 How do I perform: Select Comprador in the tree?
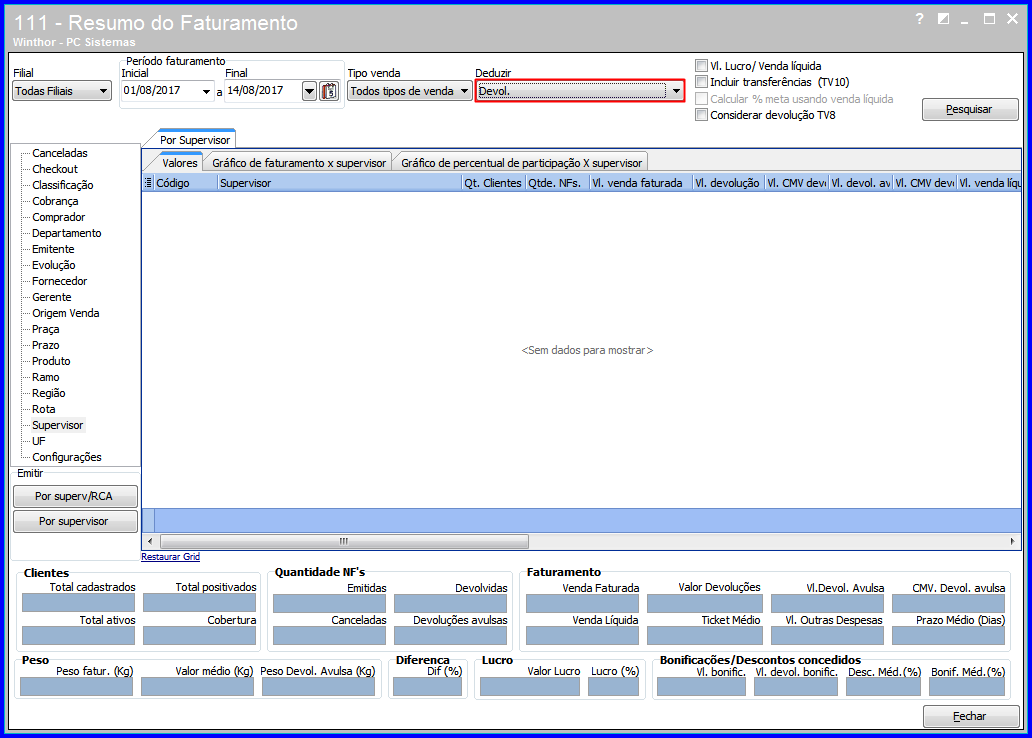pos(59,217)
